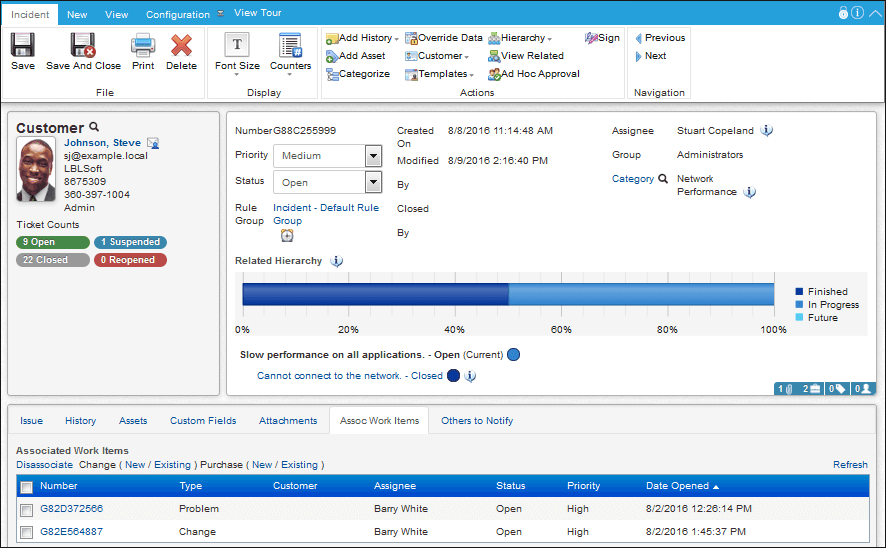Image resolution: width=886 pixels, height=548 pixels.
Task: Click info icon next to Stuart Copeland
Action: click(766, 131)
